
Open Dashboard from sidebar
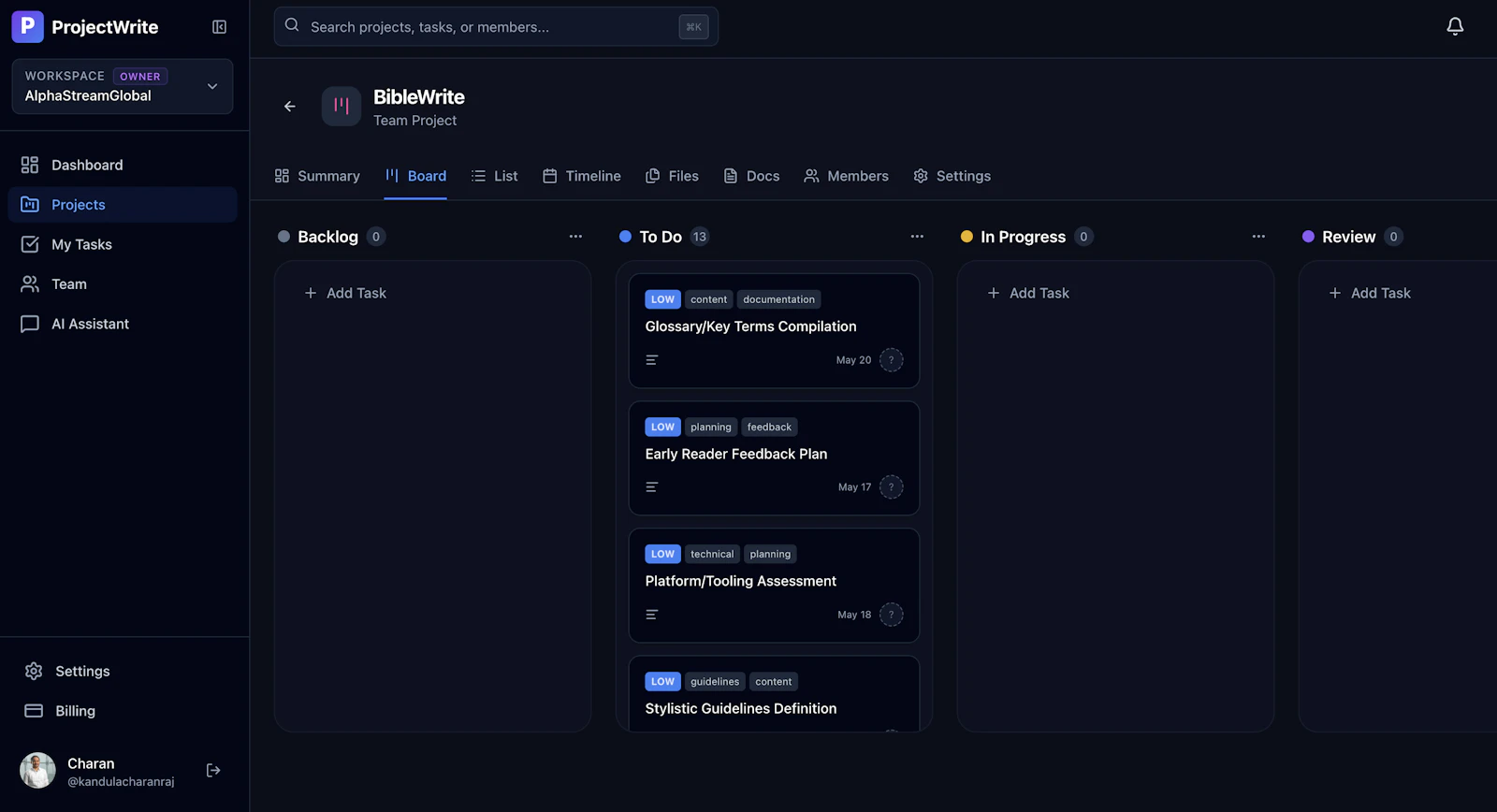click(123, 165)
